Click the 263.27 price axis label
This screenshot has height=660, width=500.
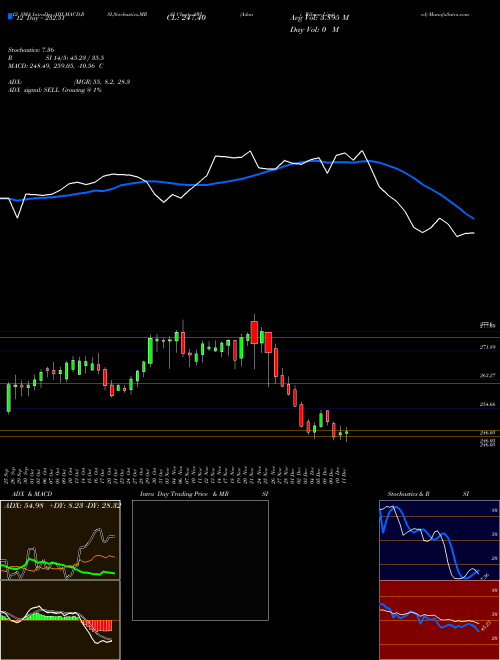(487, 375)
